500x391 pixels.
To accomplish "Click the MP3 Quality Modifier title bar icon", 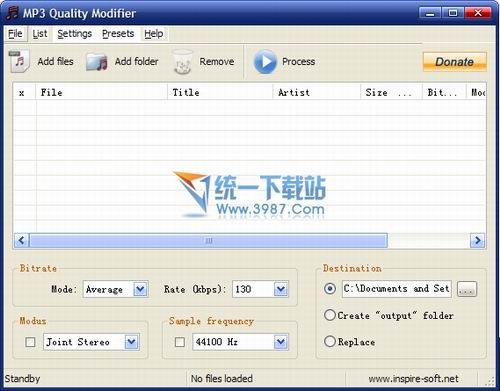I will (12, 13).
